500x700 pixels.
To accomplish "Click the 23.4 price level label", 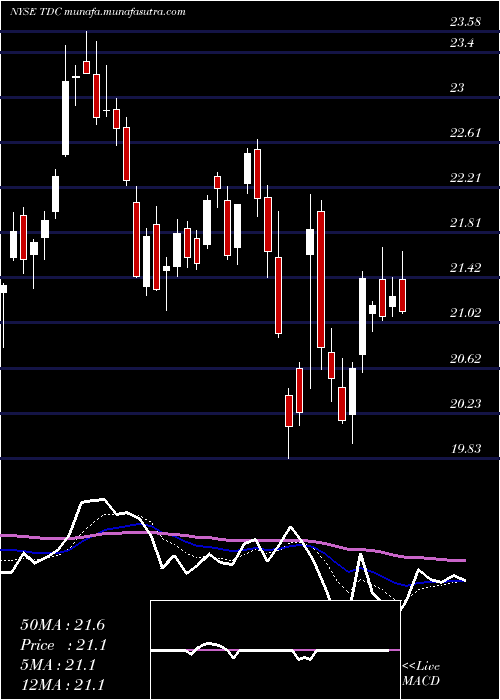I will pos(461,43).
